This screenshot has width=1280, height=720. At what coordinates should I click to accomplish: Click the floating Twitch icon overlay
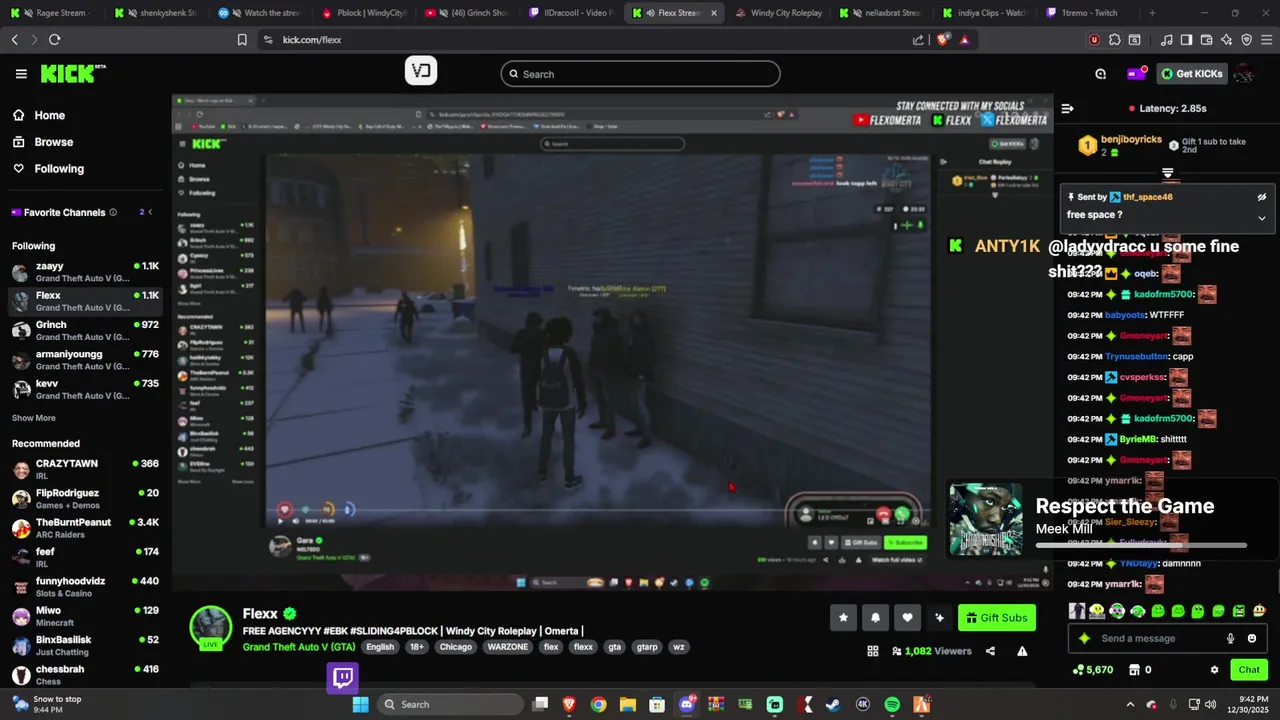click(x=343, y=677)
